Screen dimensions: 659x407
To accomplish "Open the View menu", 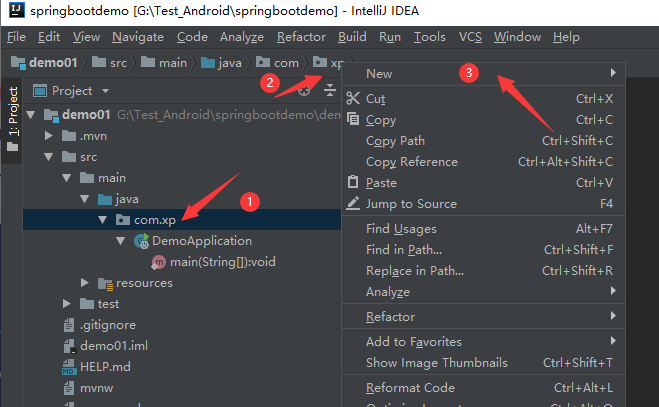I will coord(86,37).
